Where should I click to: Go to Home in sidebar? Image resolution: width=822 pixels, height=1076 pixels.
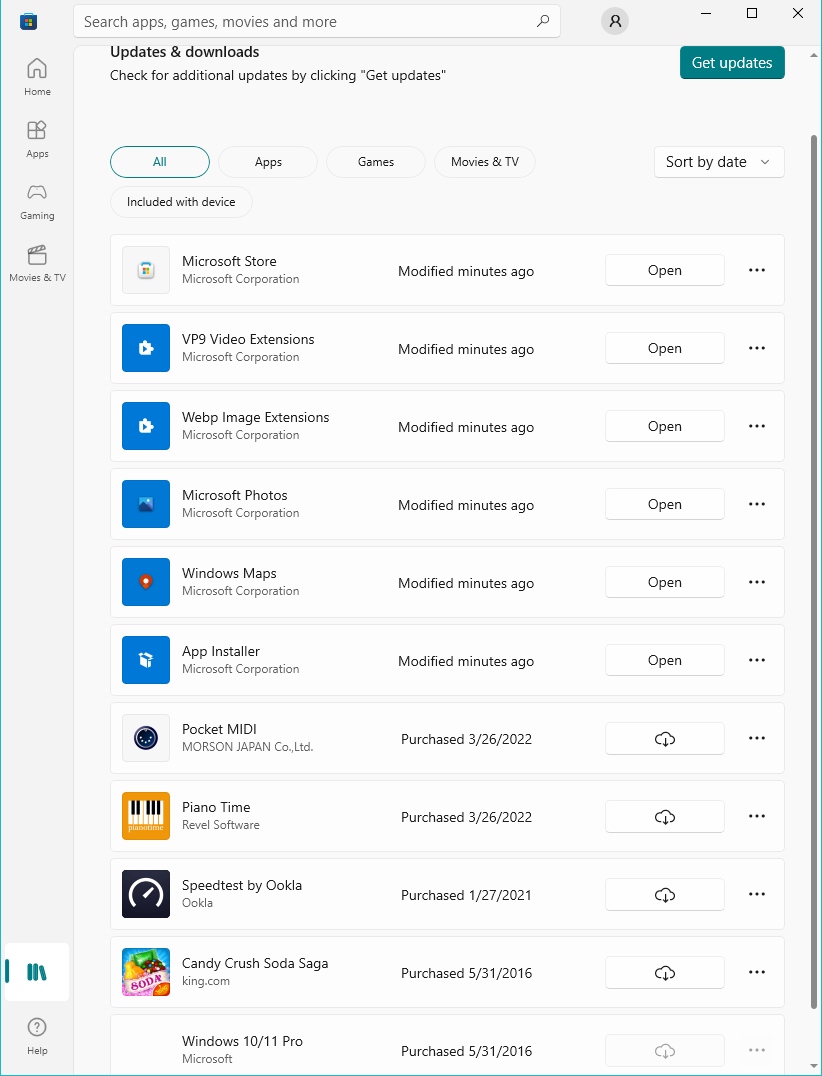pos(37,77)
